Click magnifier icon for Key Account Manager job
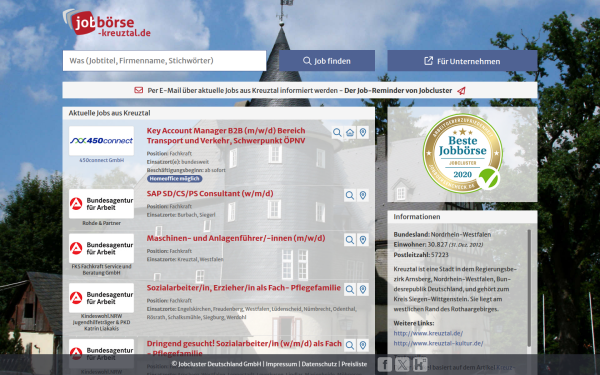 (337, 133)
